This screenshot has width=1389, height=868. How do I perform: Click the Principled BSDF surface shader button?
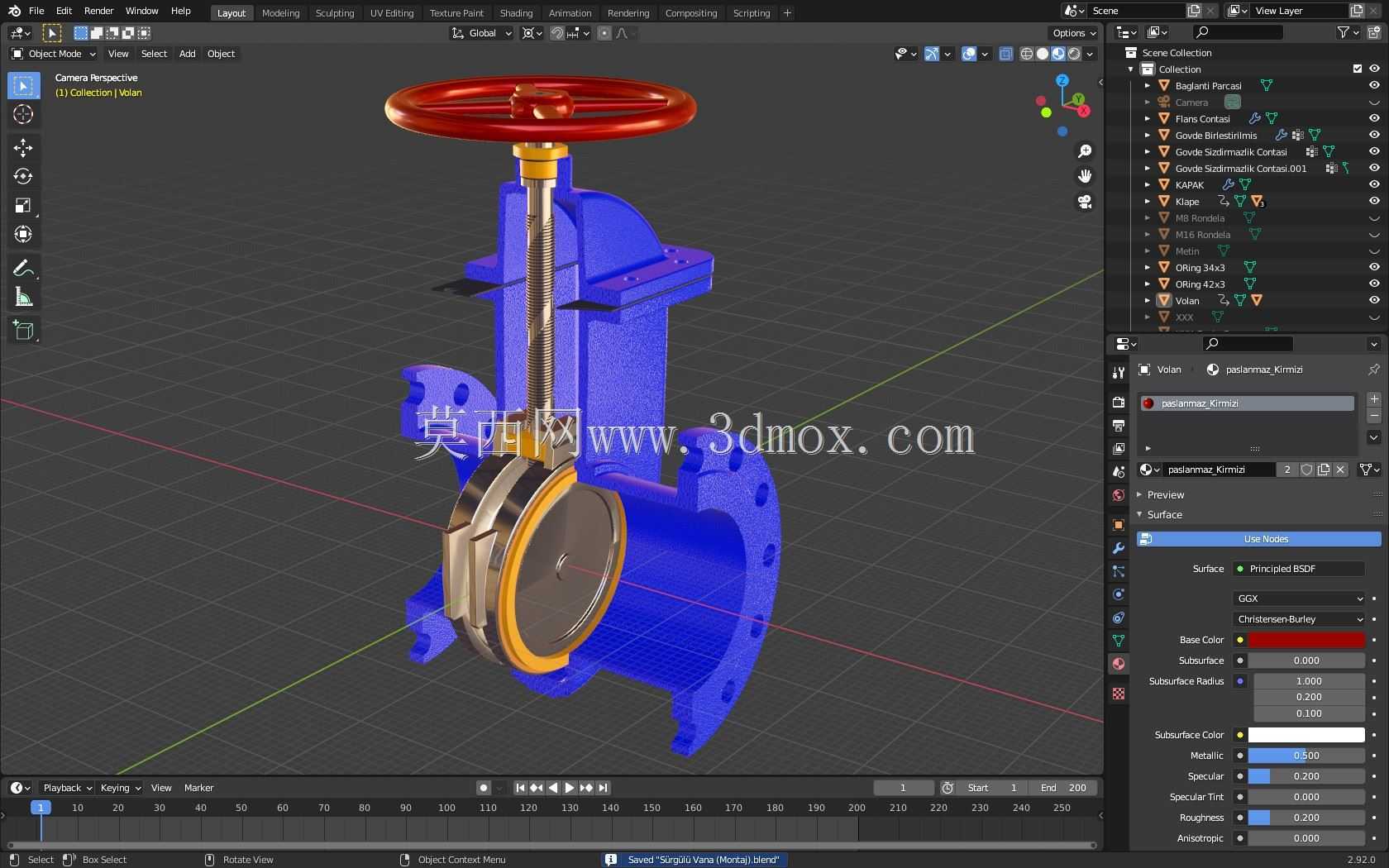pos(1299,569)
